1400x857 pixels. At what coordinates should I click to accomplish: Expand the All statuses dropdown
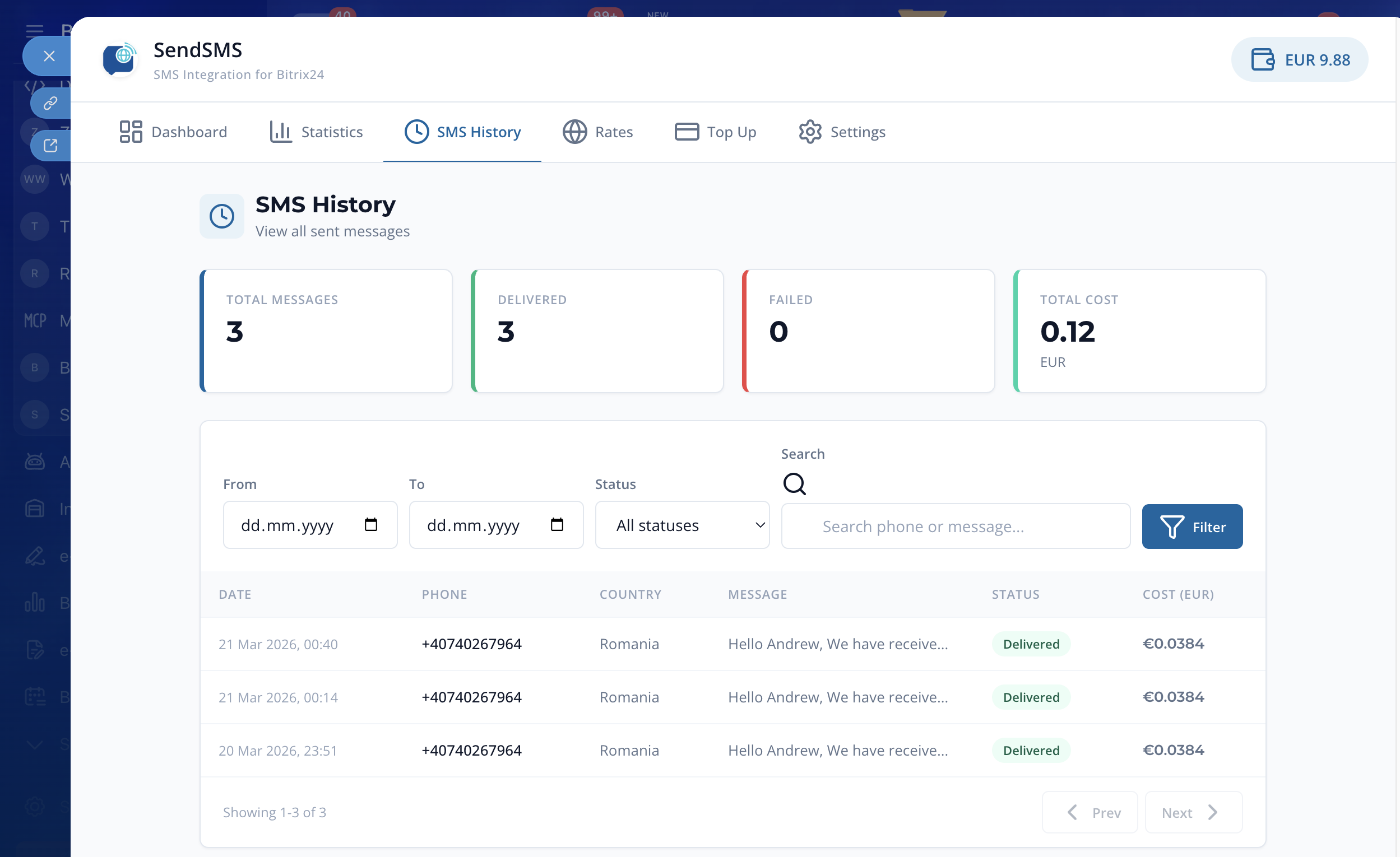(682, 525)
